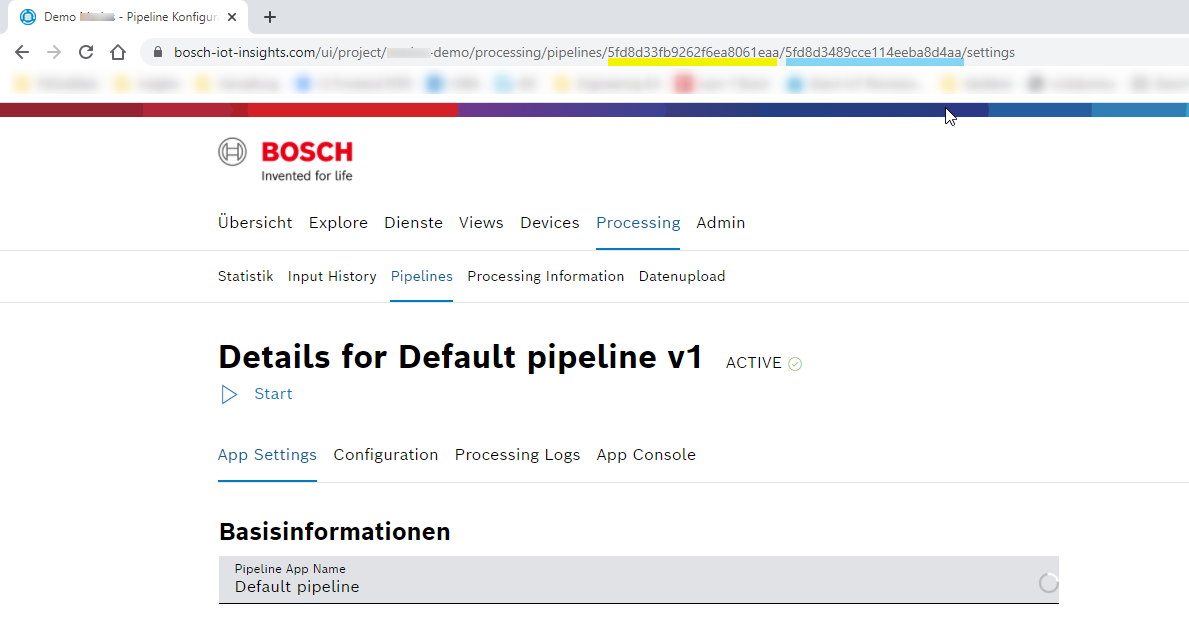Open the Explore menu item
This screenshot has height=638, width=1189.
coord(338,223)
